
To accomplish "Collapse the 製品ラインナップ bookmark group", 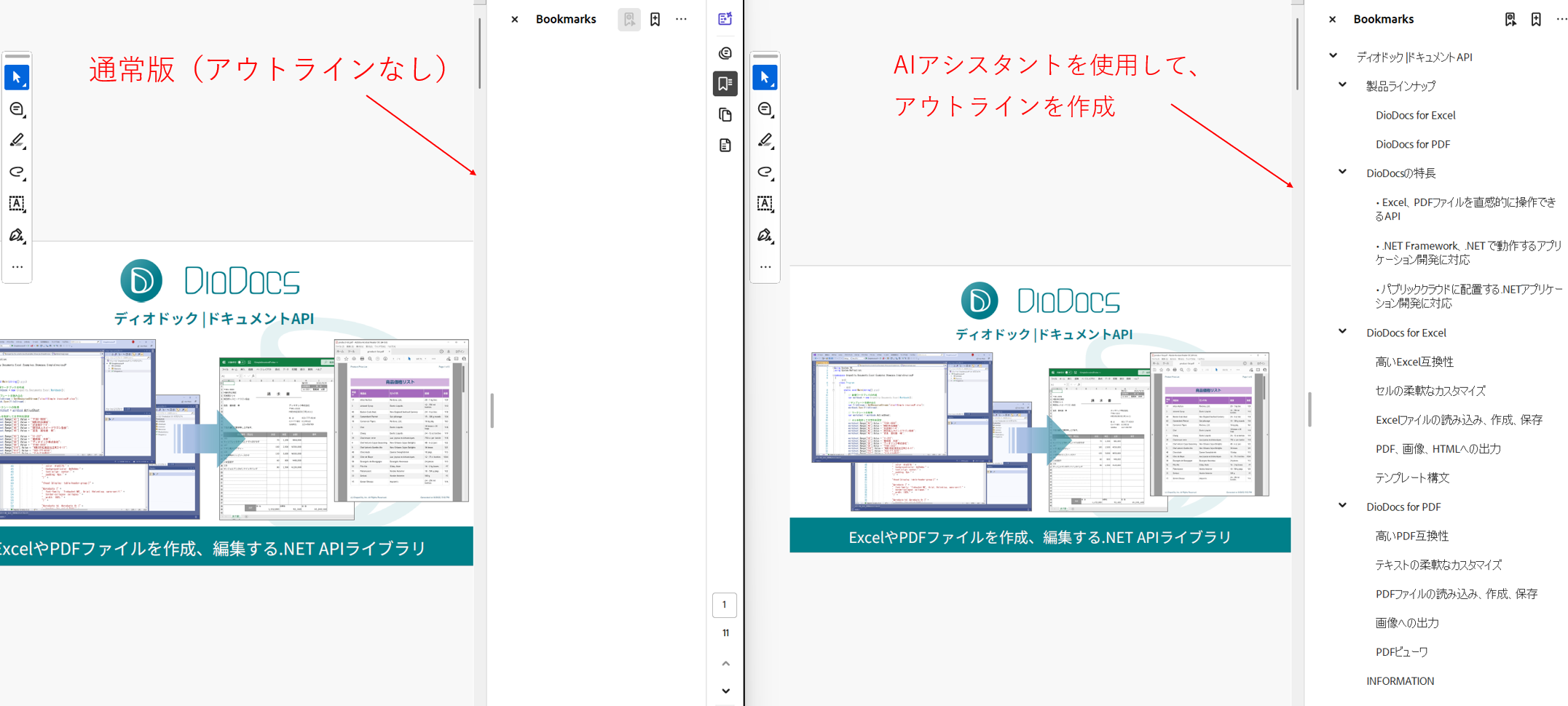I will 1342,85.
